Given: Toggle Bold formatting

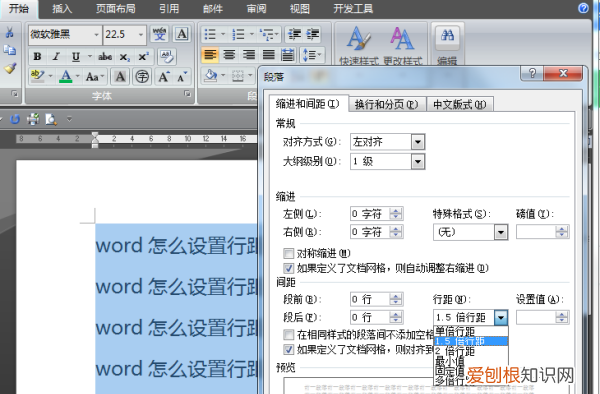Looking at the screenshot, I should click(37, 57).
